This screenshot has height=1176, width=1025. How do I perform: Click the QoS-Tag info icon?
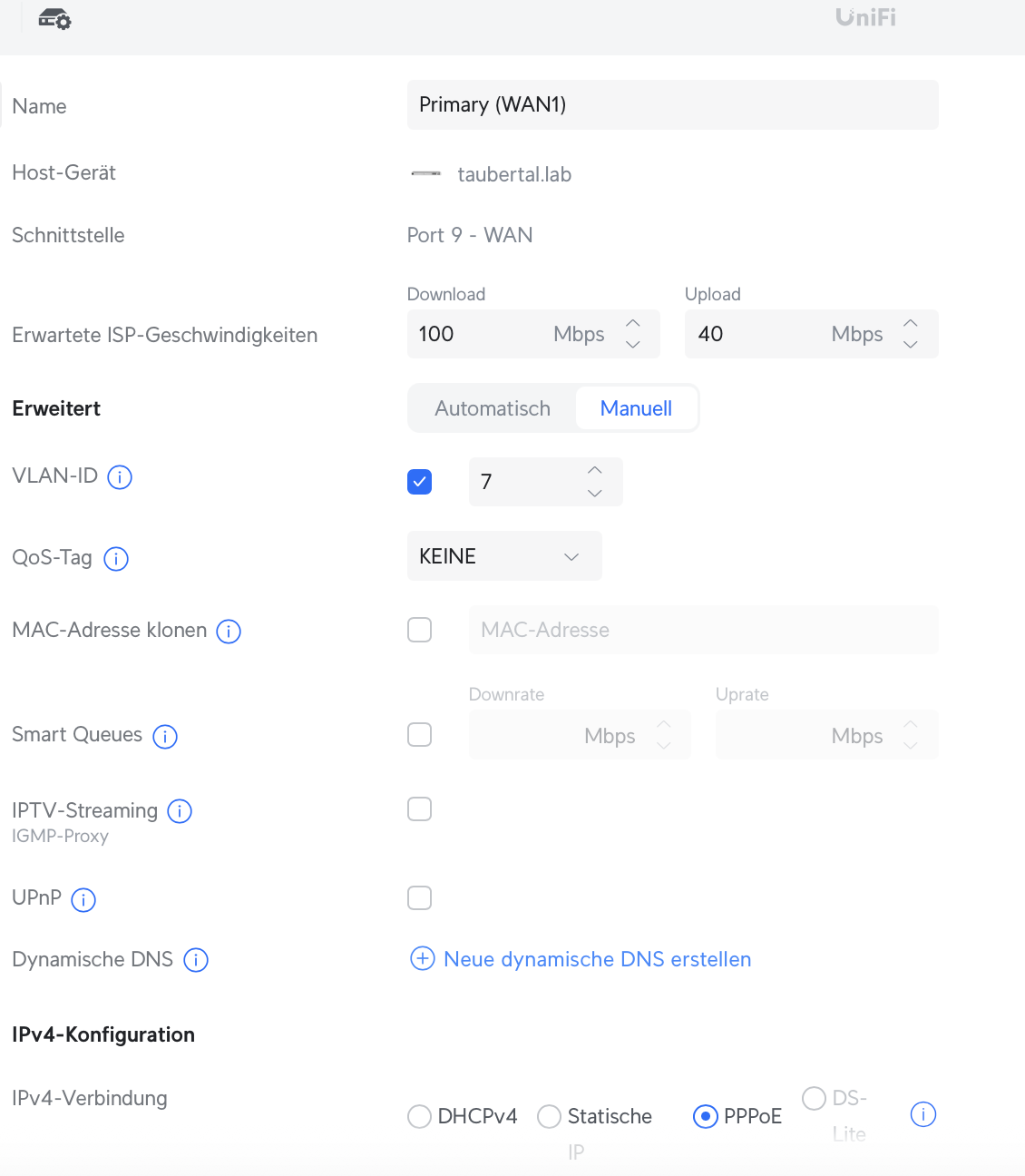point(116,559)
